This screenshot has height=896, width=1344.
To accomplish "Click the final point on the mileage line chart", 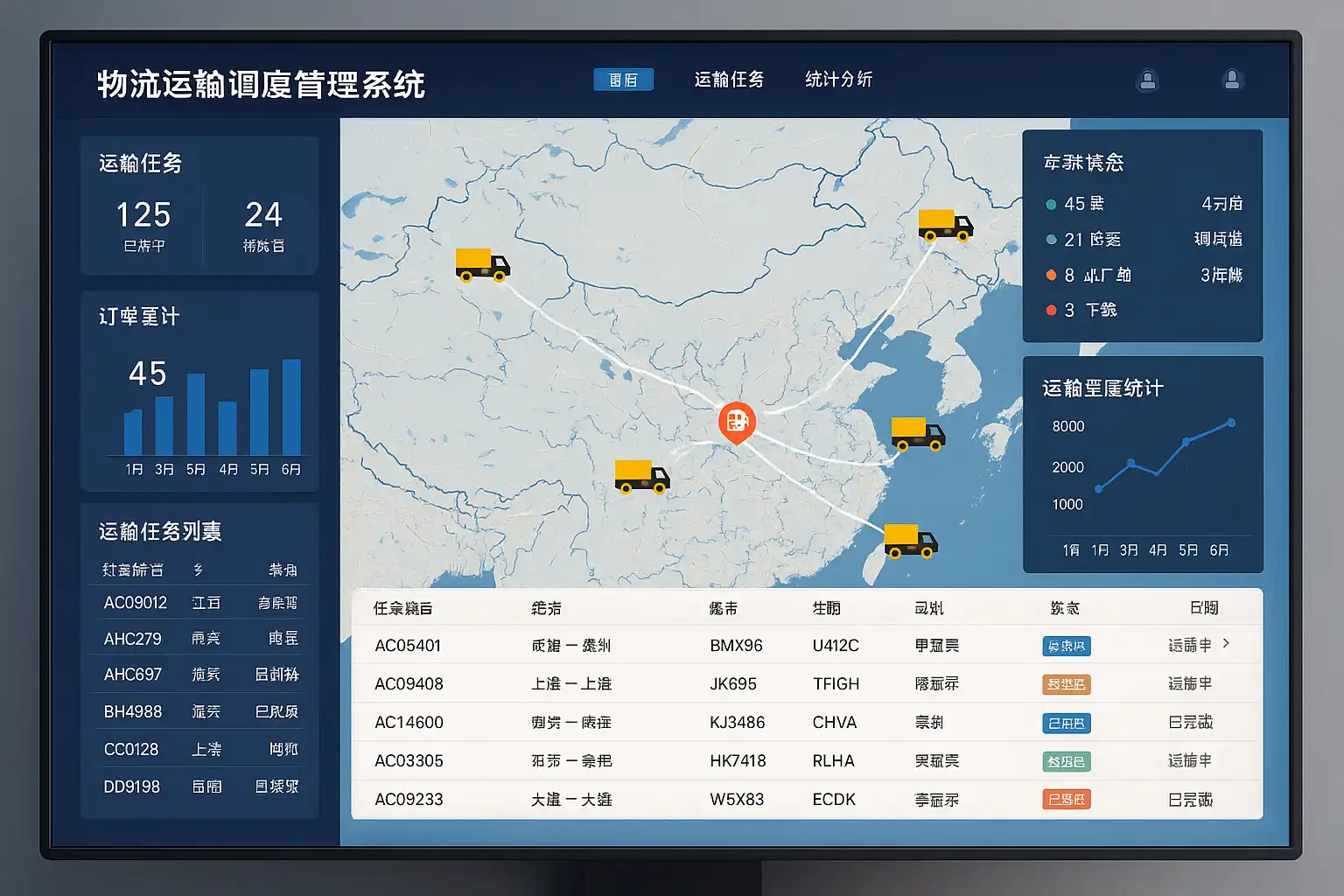I will click(1231, 423).
